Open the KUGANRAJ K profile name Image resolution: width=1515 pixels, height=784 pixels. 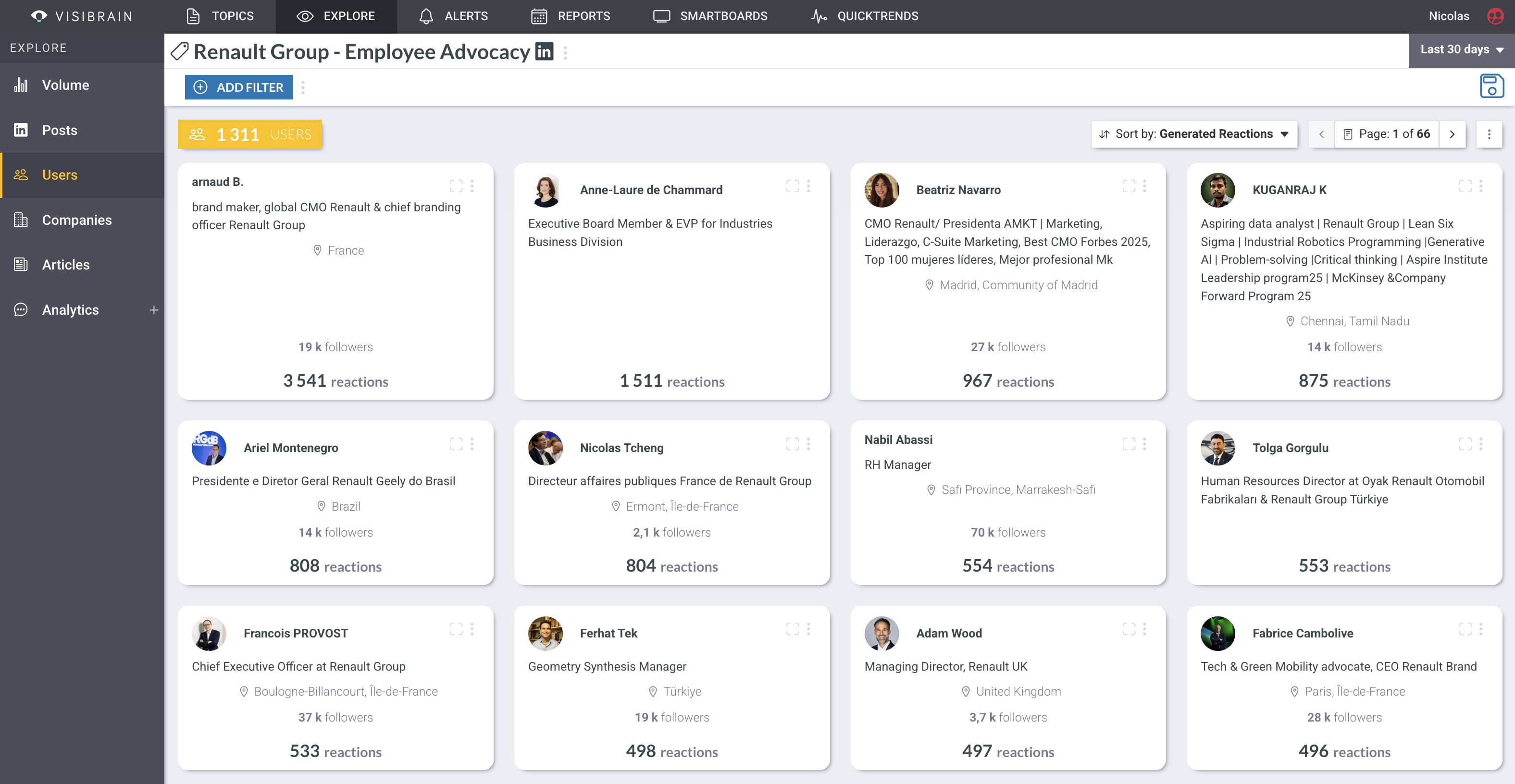[1289, 190]
